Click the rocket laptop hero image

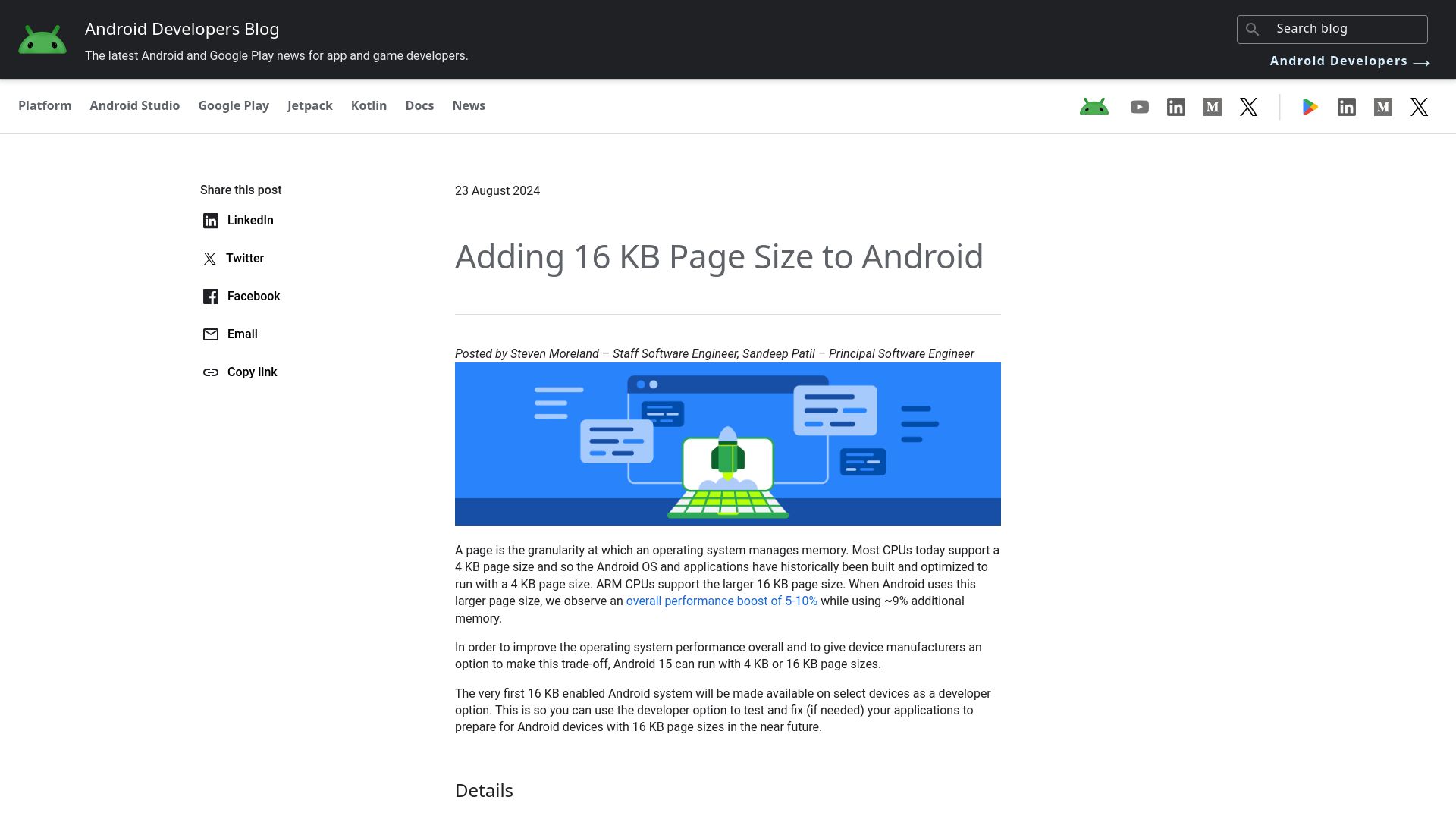pyautogui.click(x=728, y=444)
